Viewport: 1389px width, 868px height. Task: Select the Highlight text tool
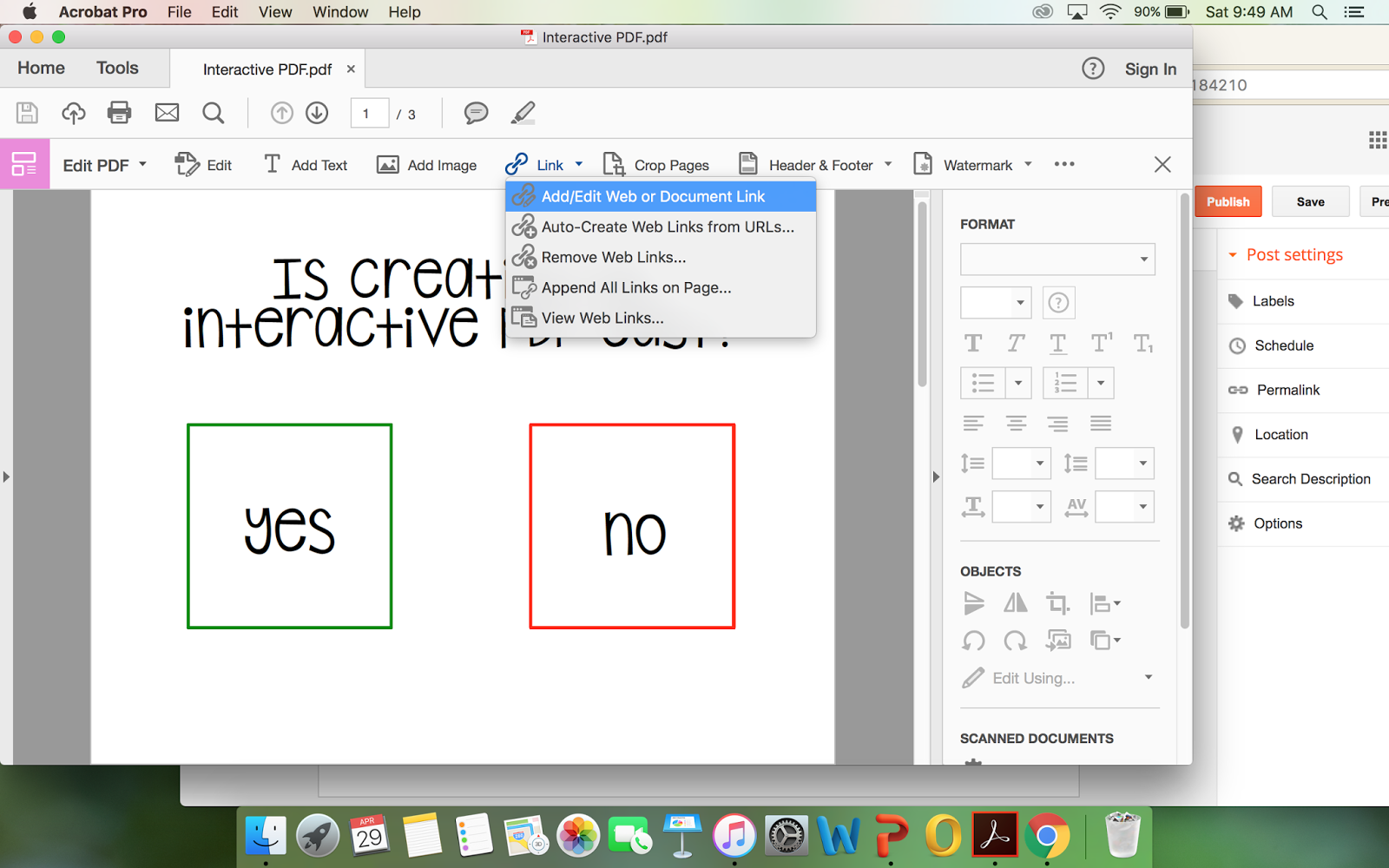click(523, 113)
